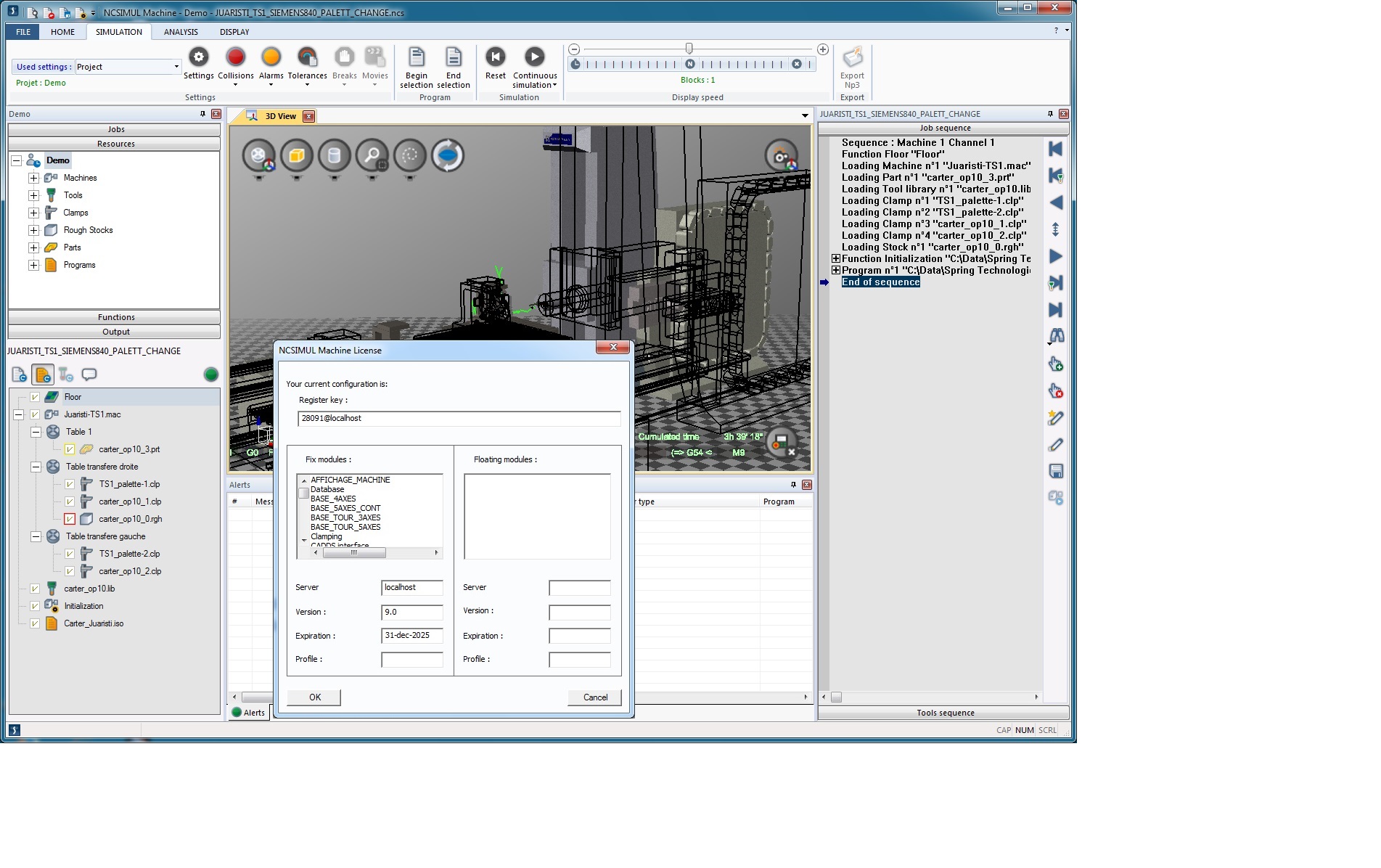Open the Settings gear in the ribbon
Viewport: 1381px width, 868px height.
coord(198,57)
